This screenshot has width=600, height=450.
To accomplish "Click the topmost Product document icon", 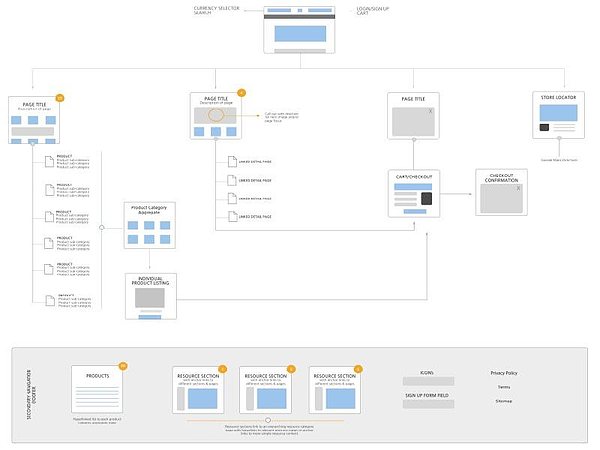I will tap(49, 161).
